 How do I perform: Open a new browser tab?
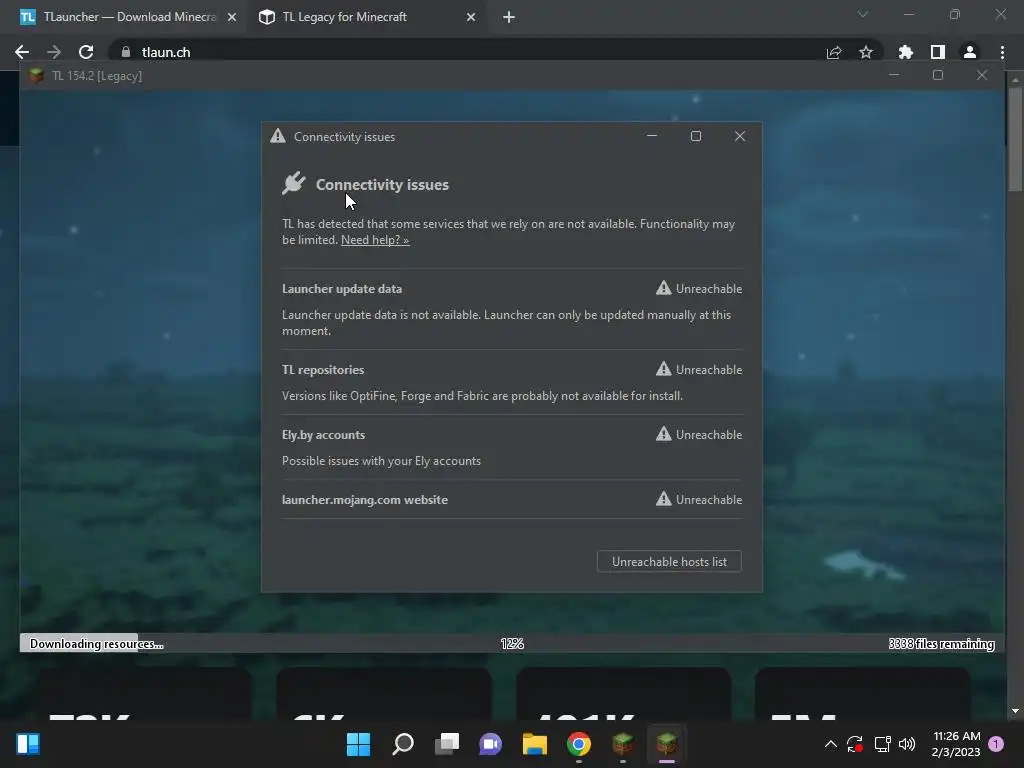(509, 17)
